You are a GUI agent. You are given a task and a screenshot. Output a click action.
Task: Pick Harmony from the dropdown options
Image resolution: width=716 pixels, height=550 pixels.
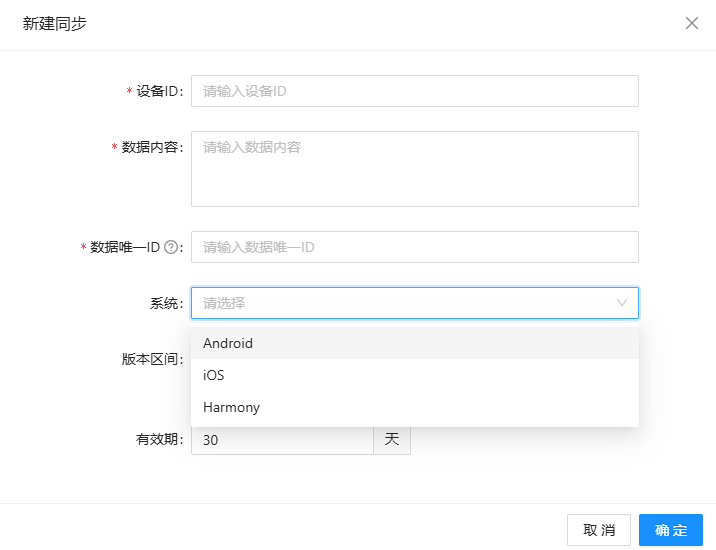click(x=415, y=407)
